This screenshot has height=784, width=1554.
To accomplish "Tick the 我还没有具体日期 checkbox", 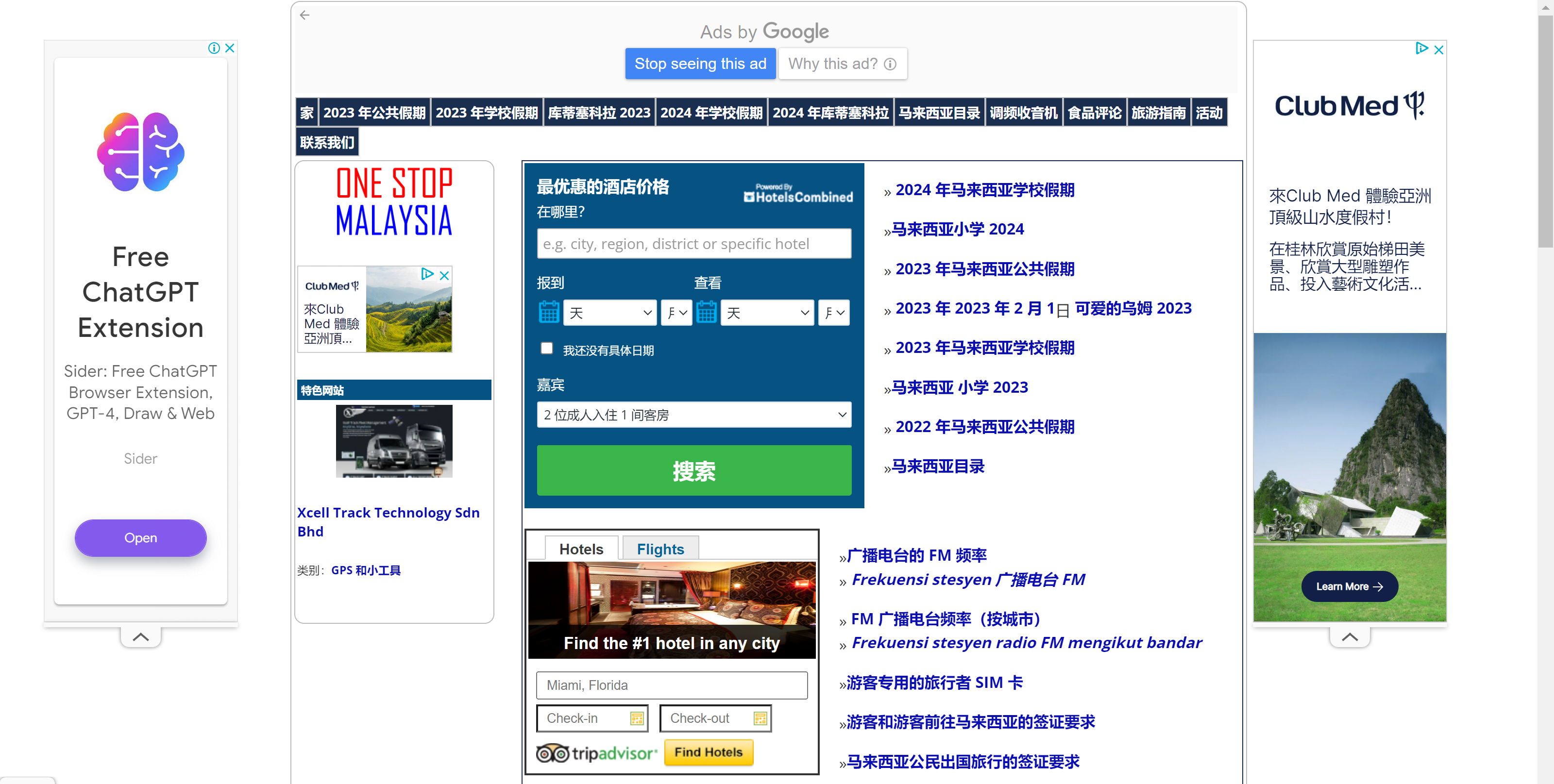I will click(546, 348).
